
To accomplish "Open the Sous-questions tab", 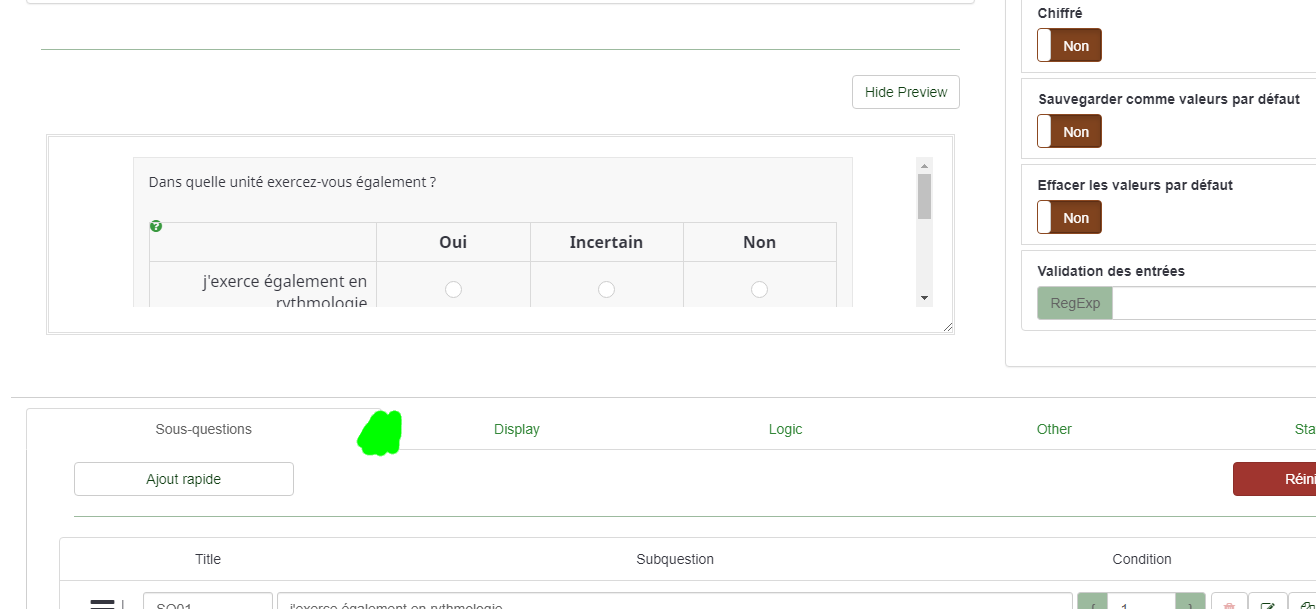I will [x=204, y=429].
